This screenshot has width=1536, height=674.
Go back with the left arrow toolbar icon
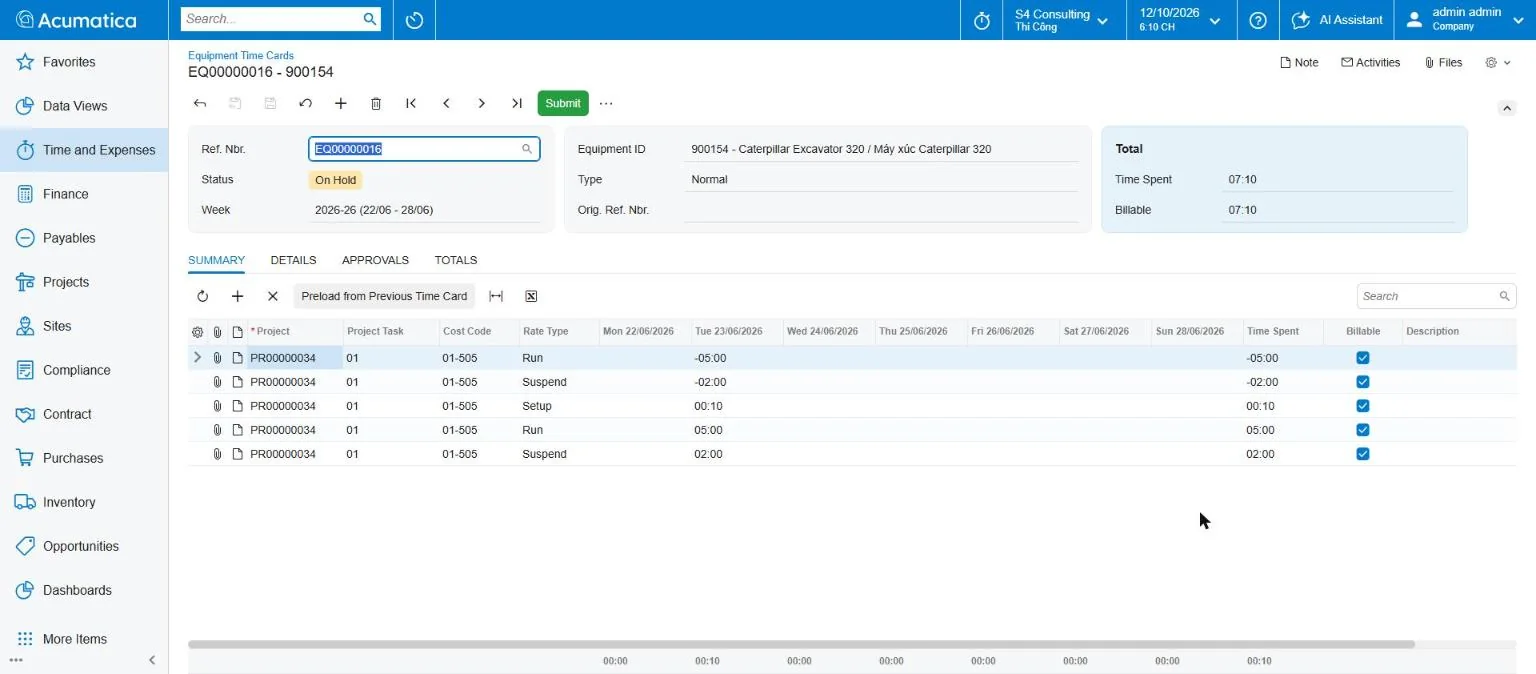[x=200, y=103]
